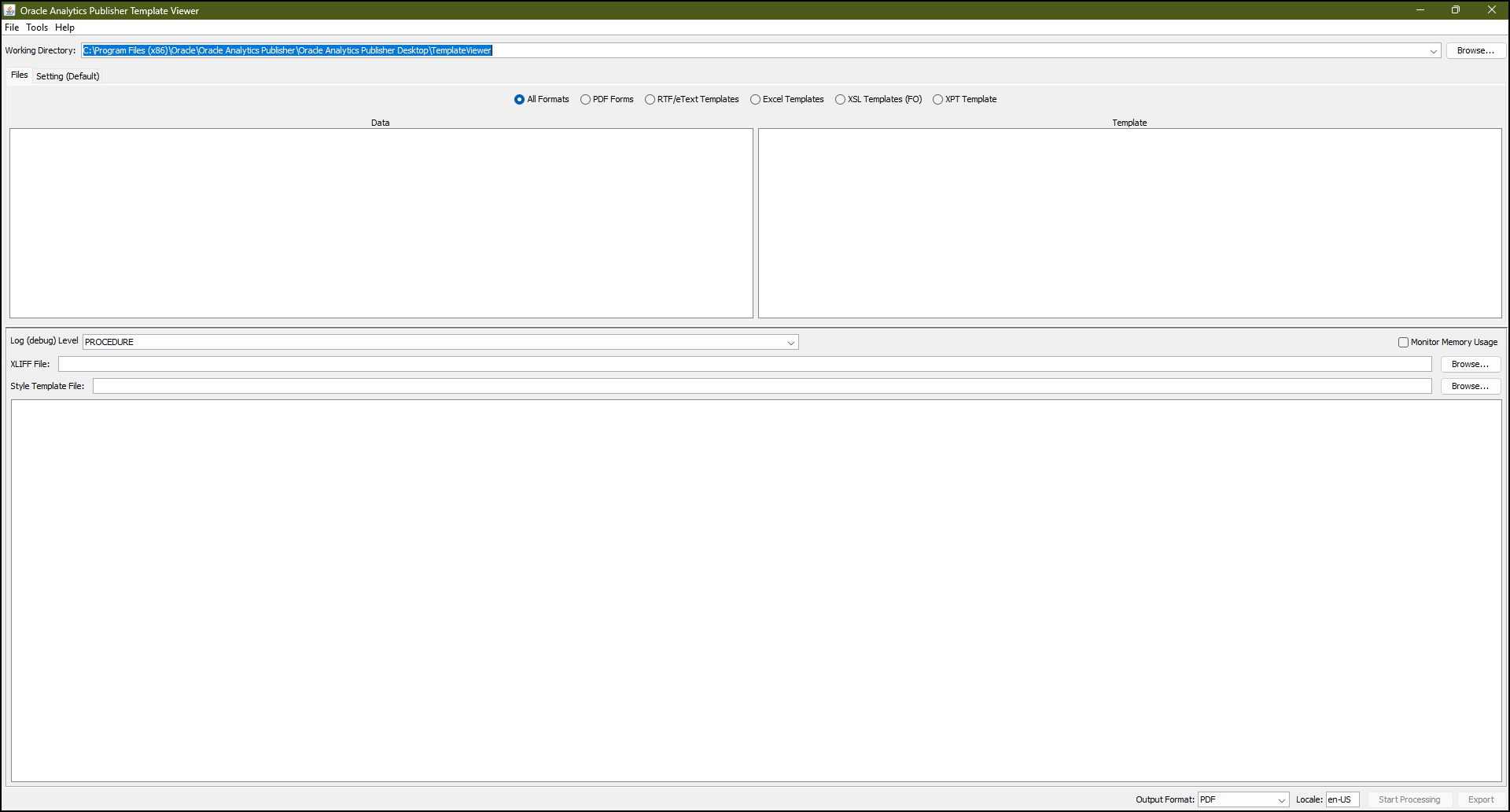Open the Help menu

click(64, 28)
